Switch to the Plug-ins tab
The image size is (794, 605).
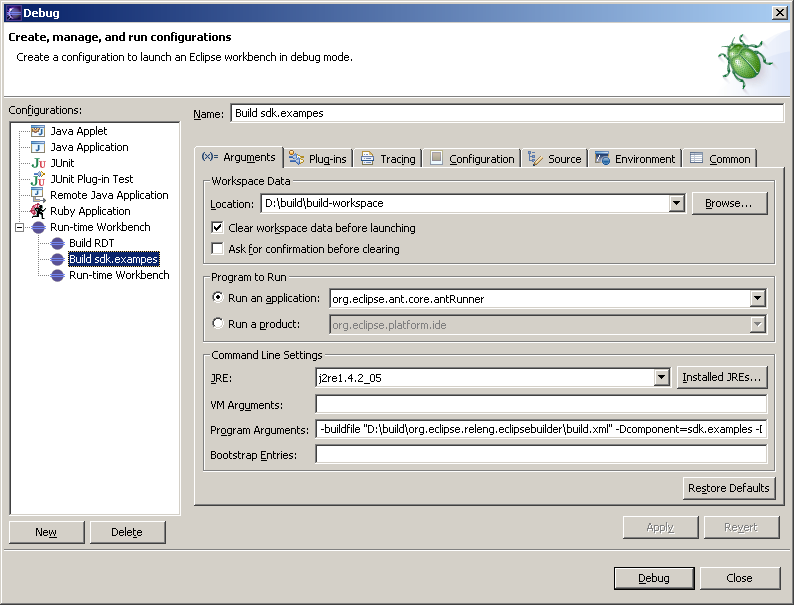(x=318, y=158)
